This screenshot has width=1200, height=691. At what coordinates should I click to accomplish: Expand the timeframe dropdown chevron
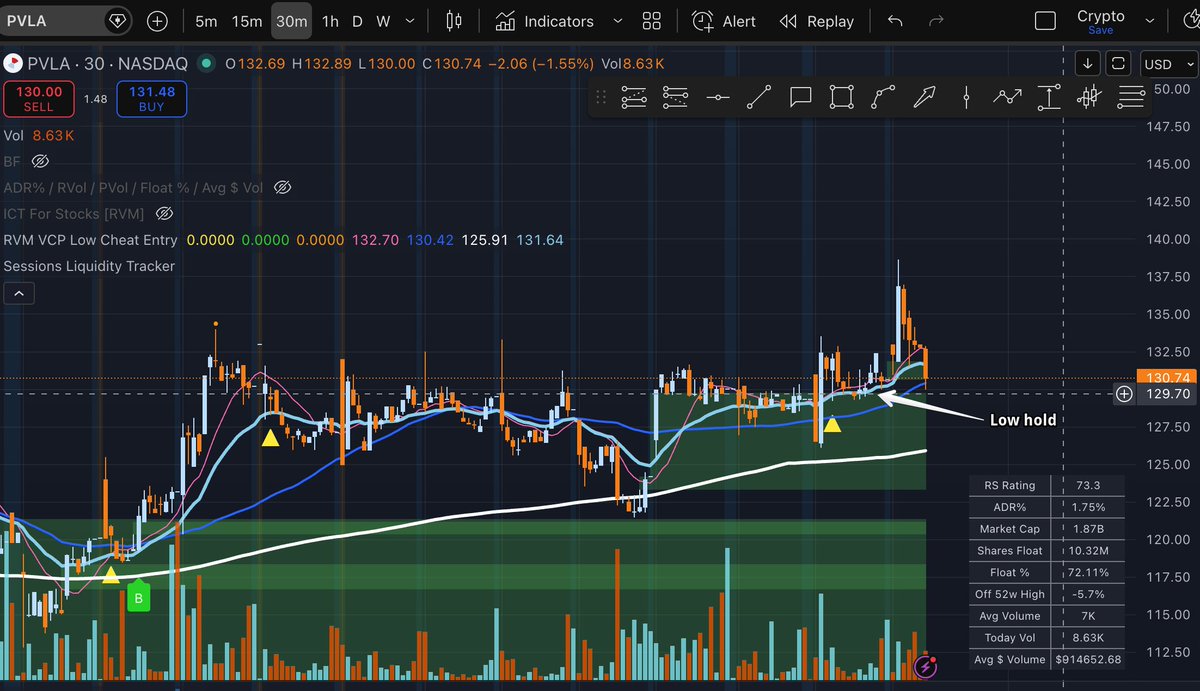click(412, 21)
